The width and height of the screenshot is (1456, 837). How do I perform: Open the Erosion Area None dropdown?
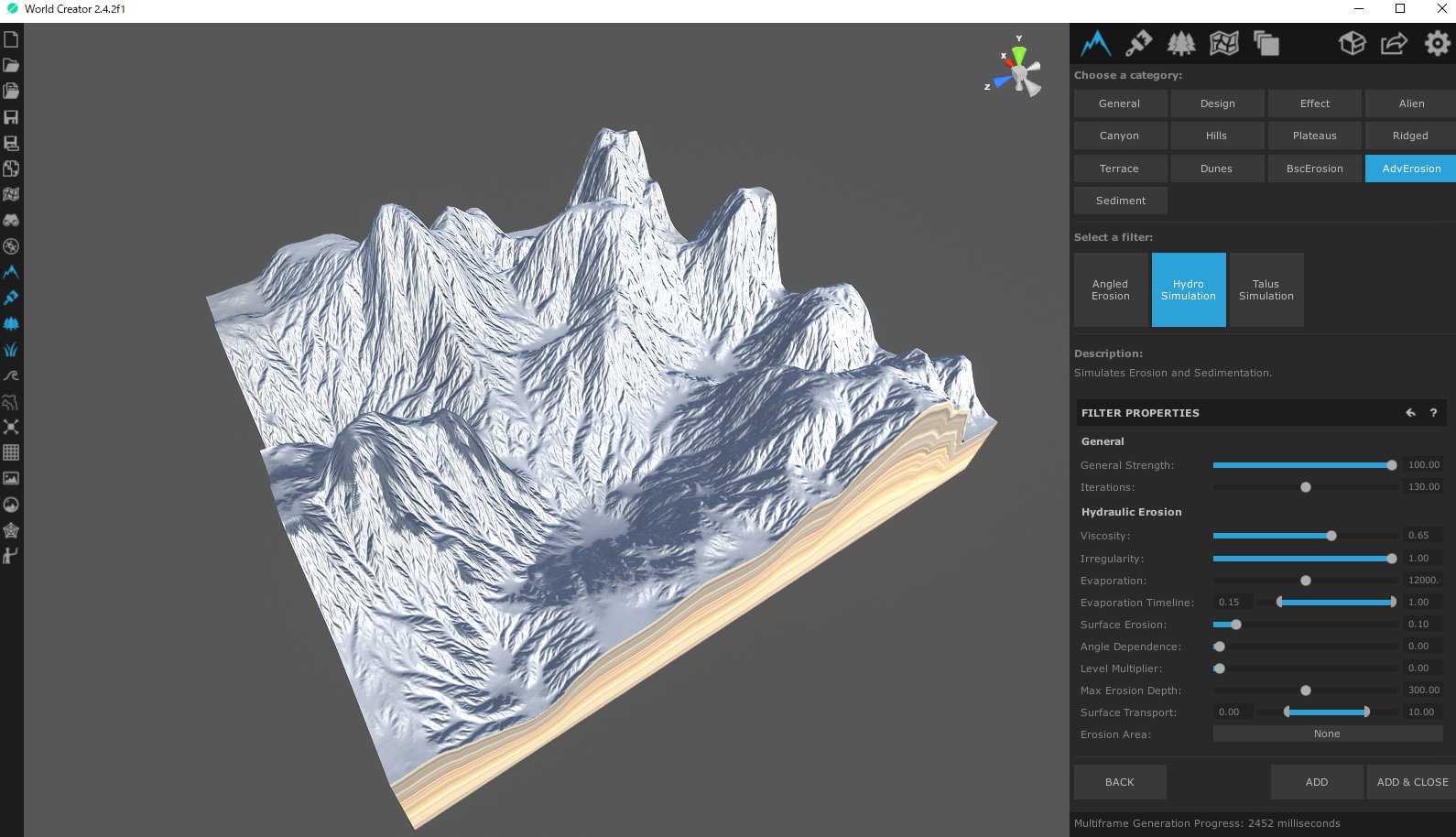(1327, 734)
